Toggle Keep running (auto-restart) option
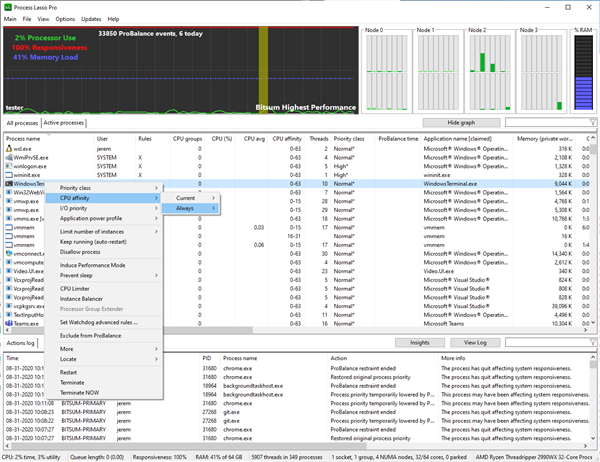Image resolution: width=600 pixels, height=462 pixels. coord(94,241)
